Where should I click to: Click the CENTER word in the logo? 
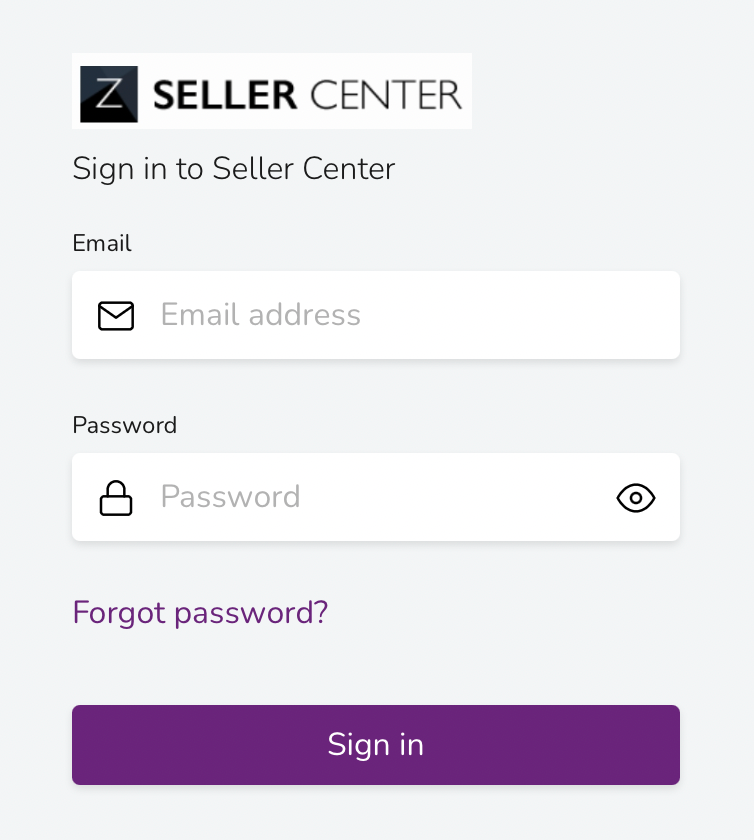(x=386, y=95)
